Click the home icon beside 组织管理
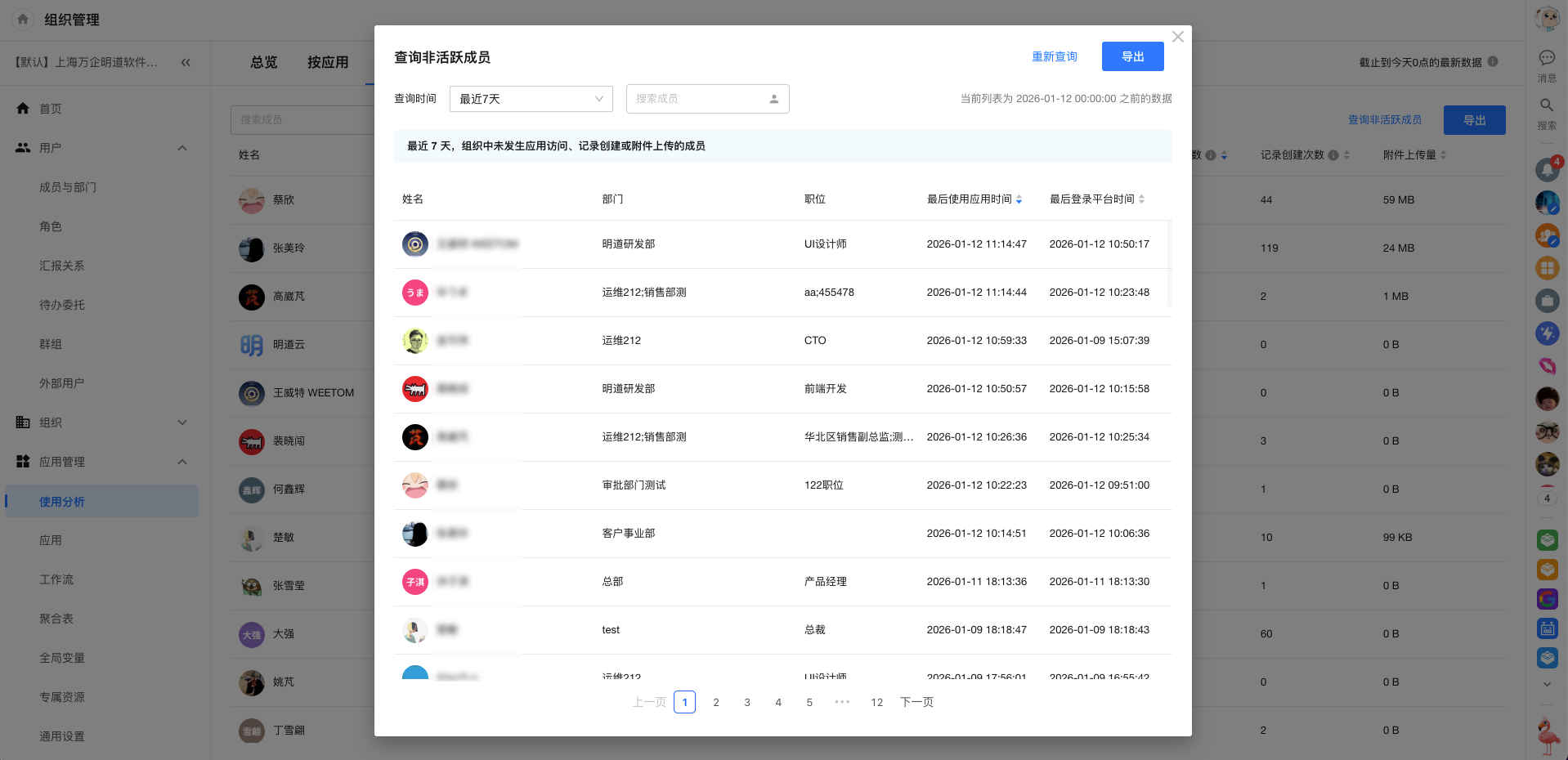1568x760 pixels. pos(23,19)
